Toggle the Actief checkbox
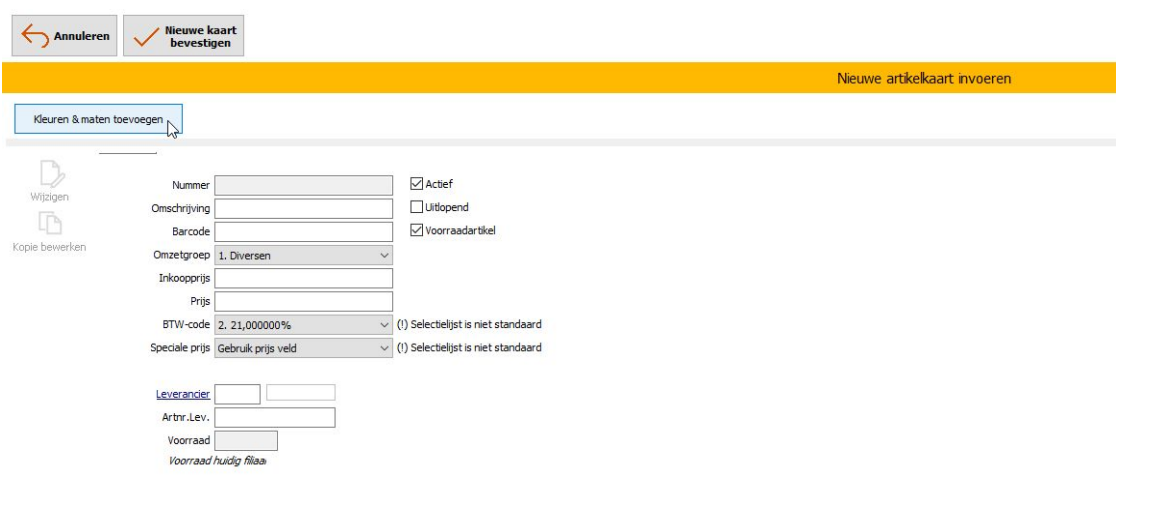Image resolution: width=1162 pixels, height=520 pixels. pos(417,184)
